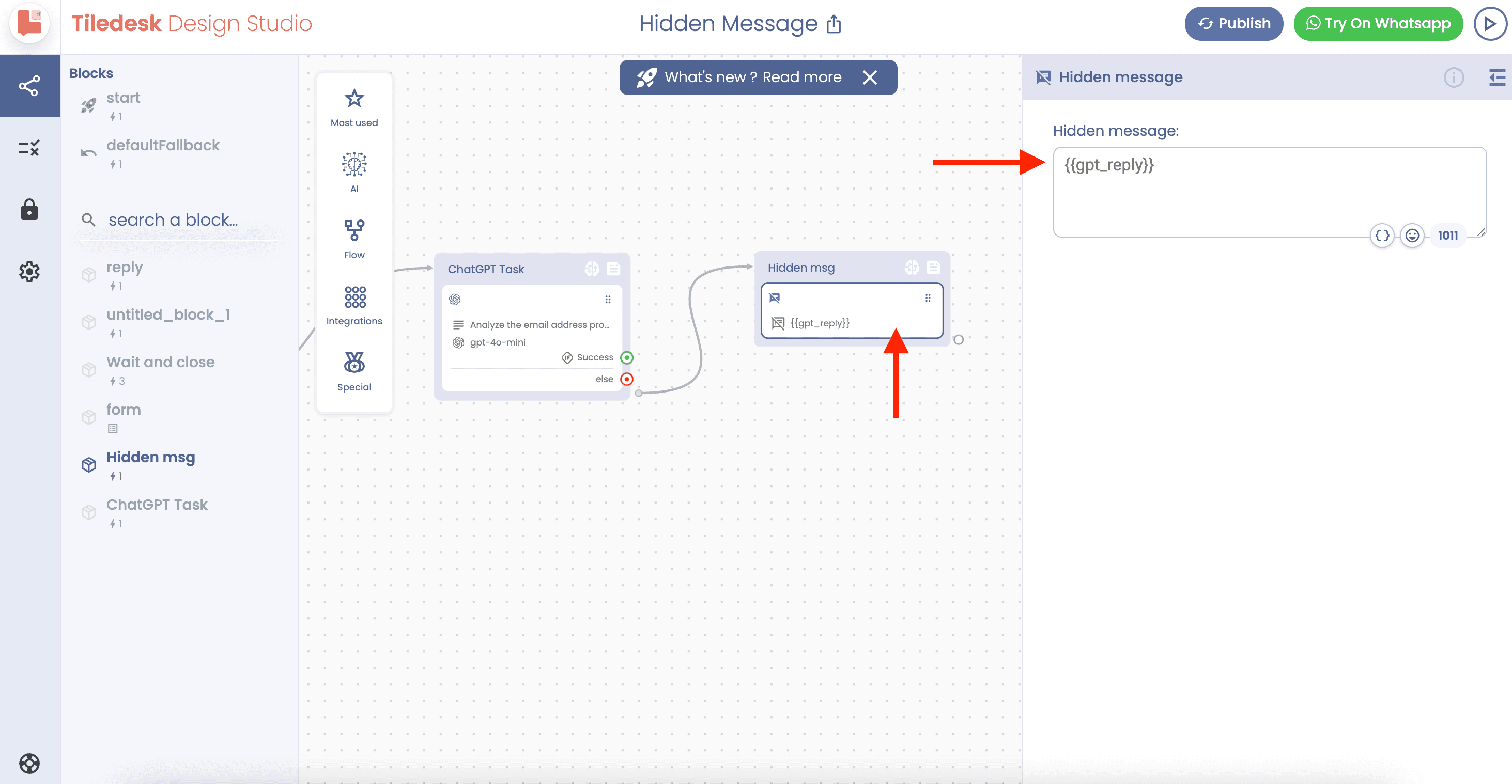The height and width of the screenshot is (784, 1512).
Task: Click the share icon next to Hidden Message
Action: [x=834, y=24]
